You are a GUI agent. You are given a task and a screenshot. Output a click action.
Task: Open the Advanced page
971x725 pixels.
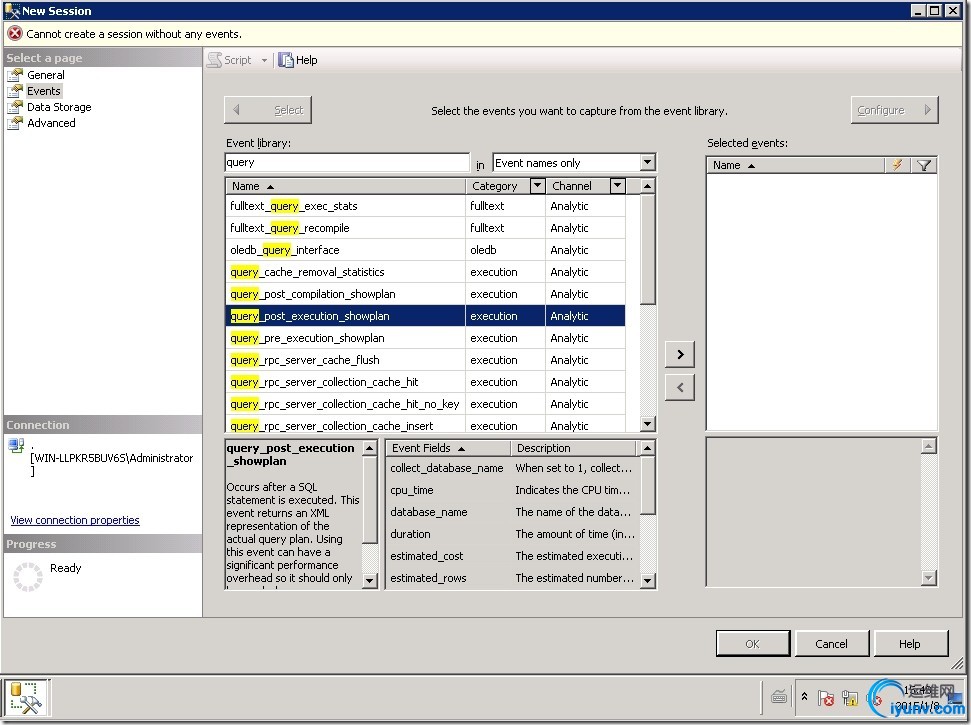[51, 123]
